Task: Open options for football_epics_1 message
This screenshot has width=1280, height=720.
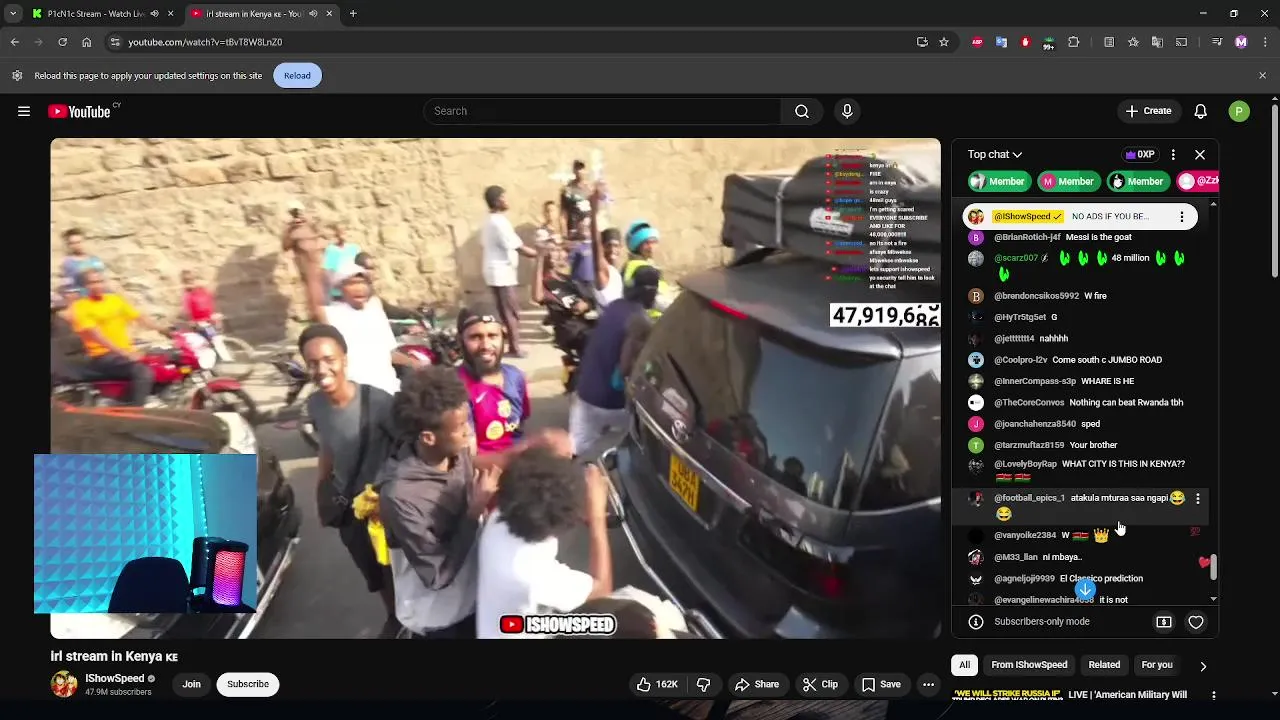Action: click(1197, 498)
